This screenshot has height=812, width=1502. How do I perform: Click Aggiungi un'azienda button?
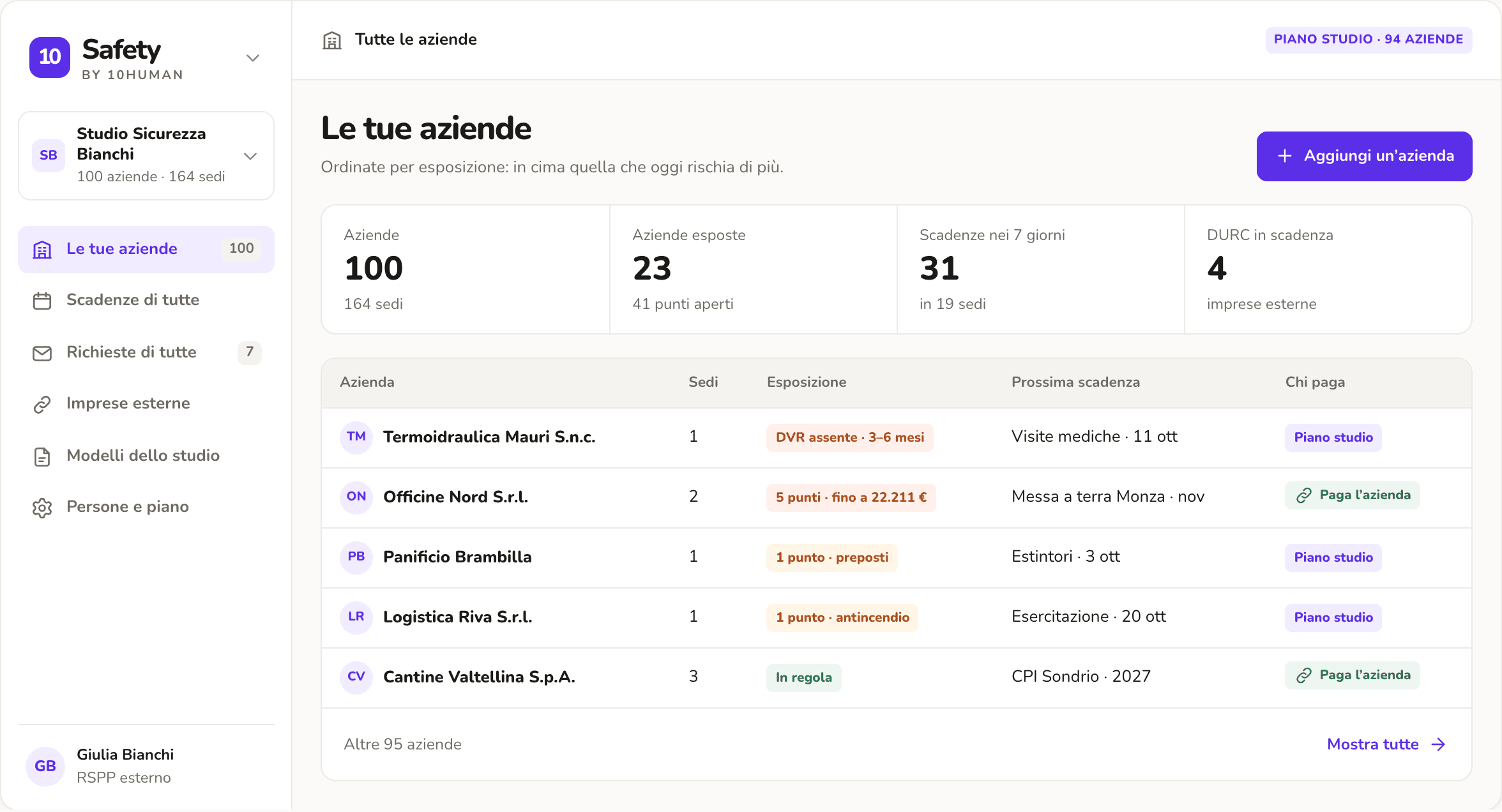coord(1365,156)
